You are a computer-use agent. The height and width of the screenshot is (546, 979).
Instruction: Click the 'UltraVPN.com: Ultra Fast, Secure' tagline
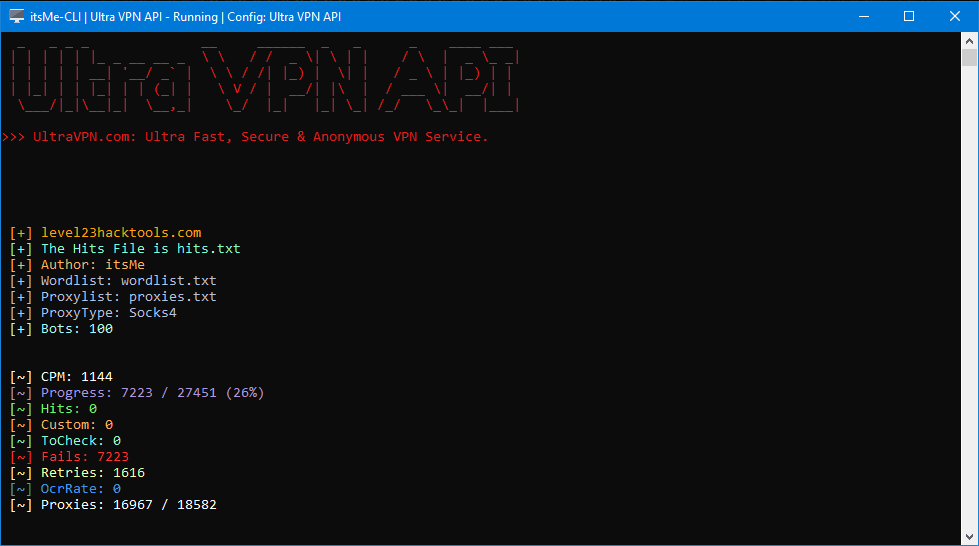[x=245, y=137]
